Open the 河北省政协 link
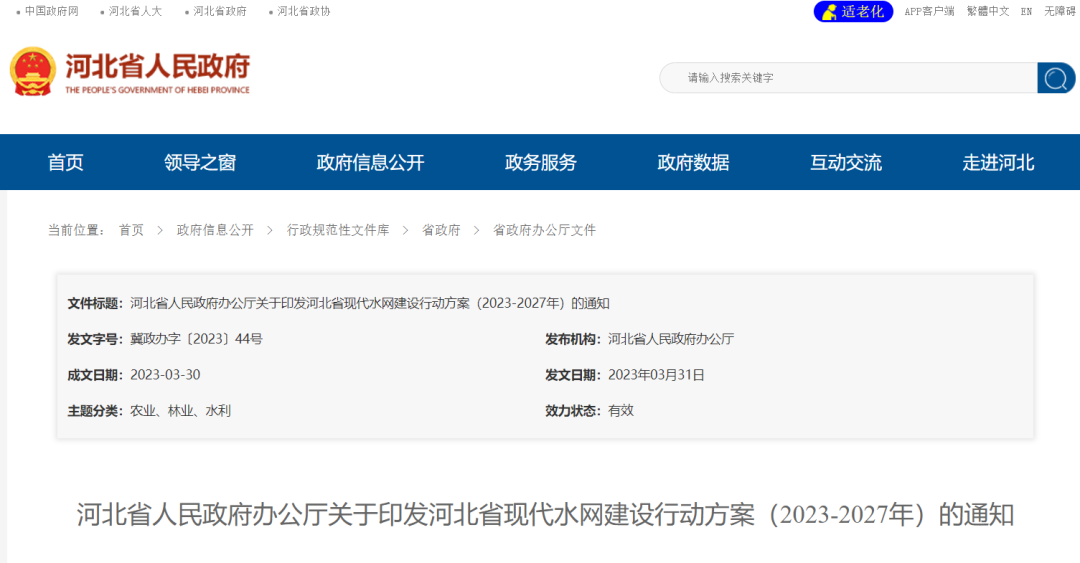Viewport: 1080px width, 563px height. [304, 11]
